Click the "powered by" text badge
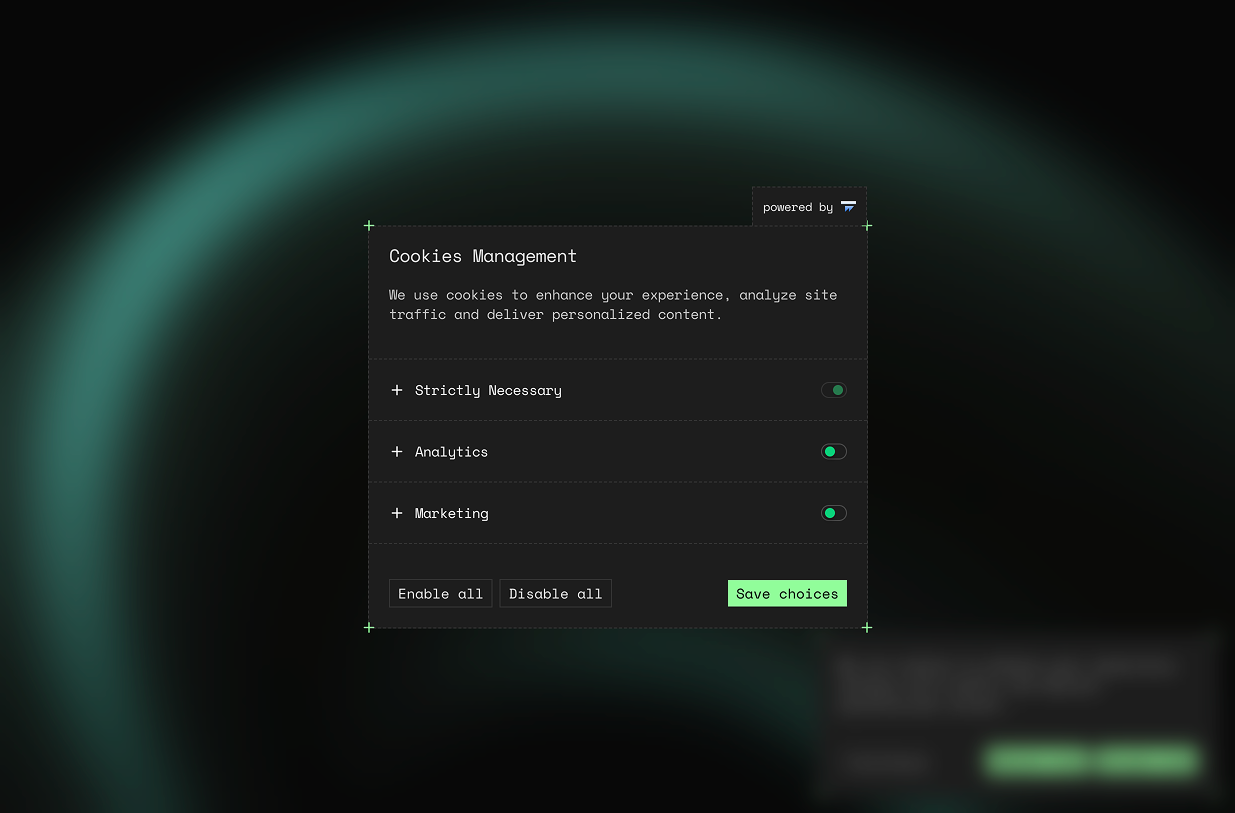 click(797, 208)
